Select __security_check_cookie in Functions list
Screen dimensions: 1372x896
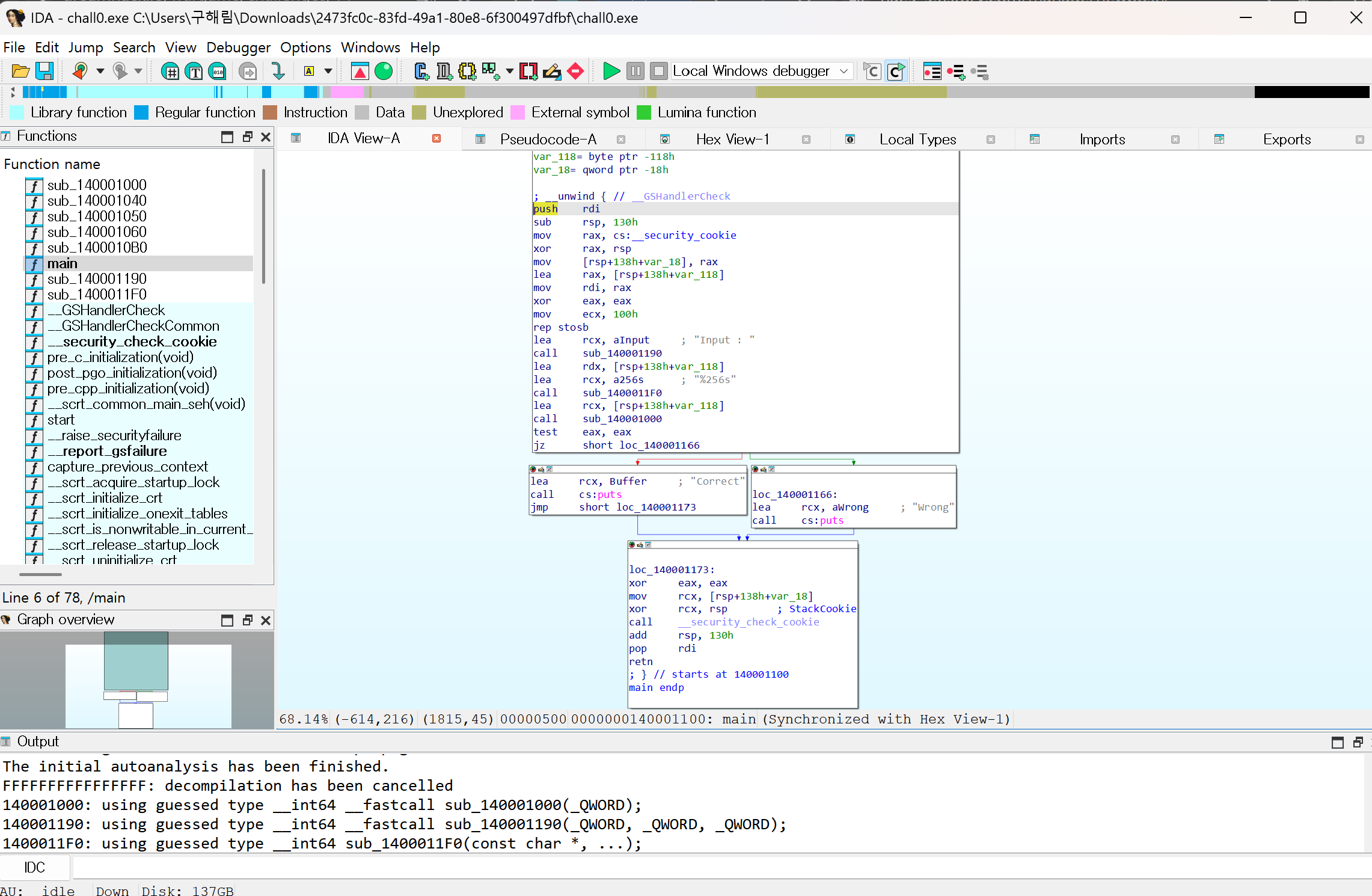click(x=138, y=342)
